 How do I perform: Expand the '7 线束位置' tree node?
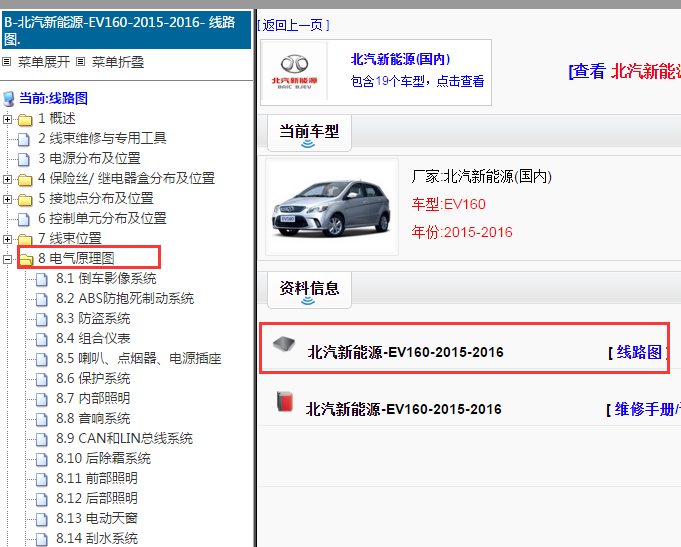click(x=7, y=239)
